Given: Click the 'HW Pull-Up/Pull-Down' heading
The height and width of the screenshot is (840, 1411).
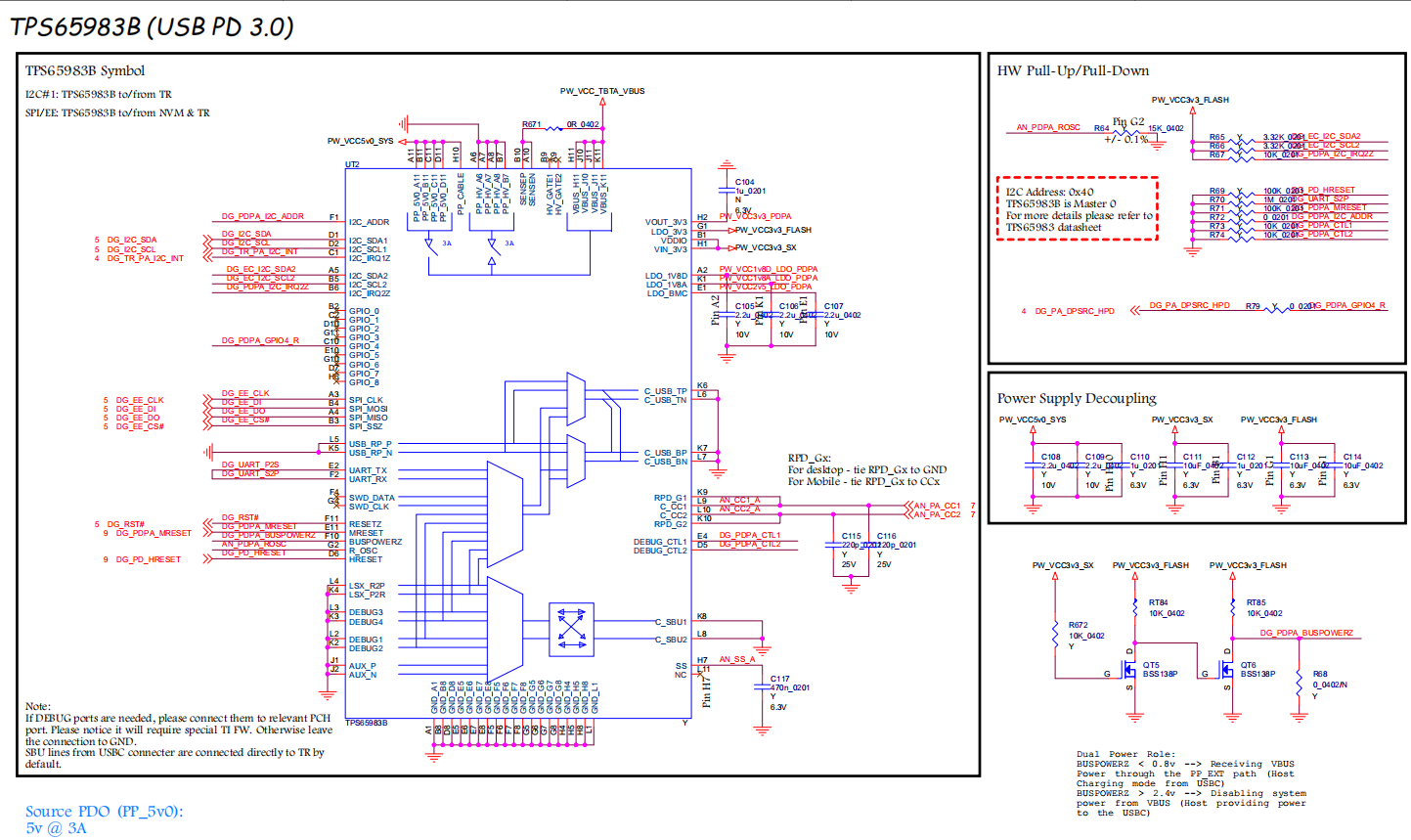Looking at the screenshot, I should click(x=1073, y=70).
